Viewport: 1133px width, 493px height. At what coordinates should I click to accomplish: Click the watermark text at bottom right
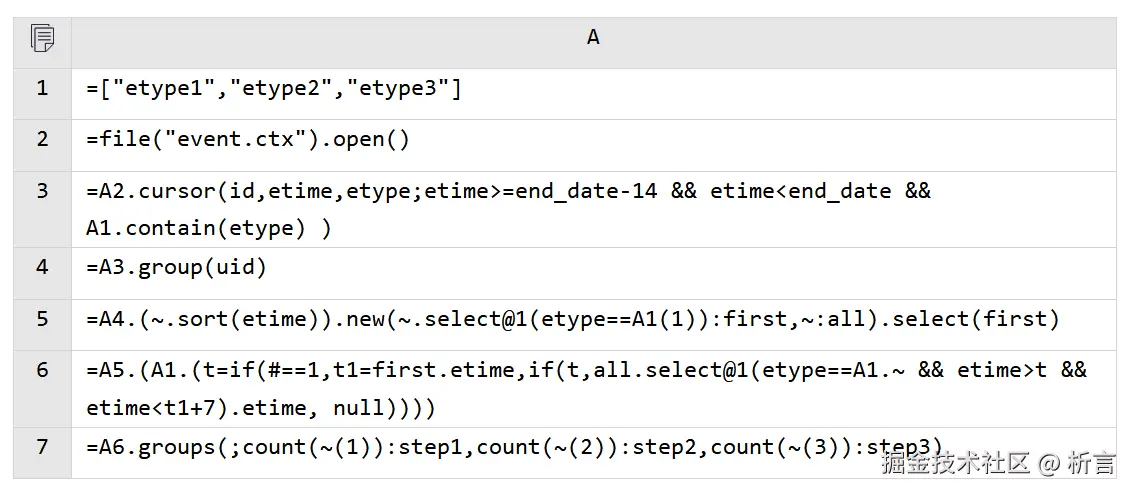[x=998, y=463]
